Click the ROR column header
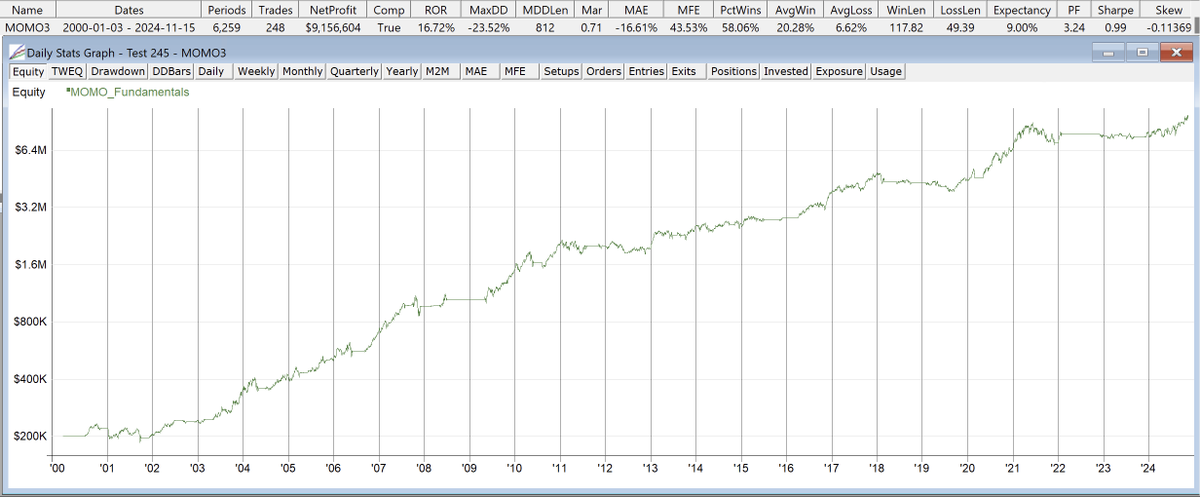 [x=436, y=9]
